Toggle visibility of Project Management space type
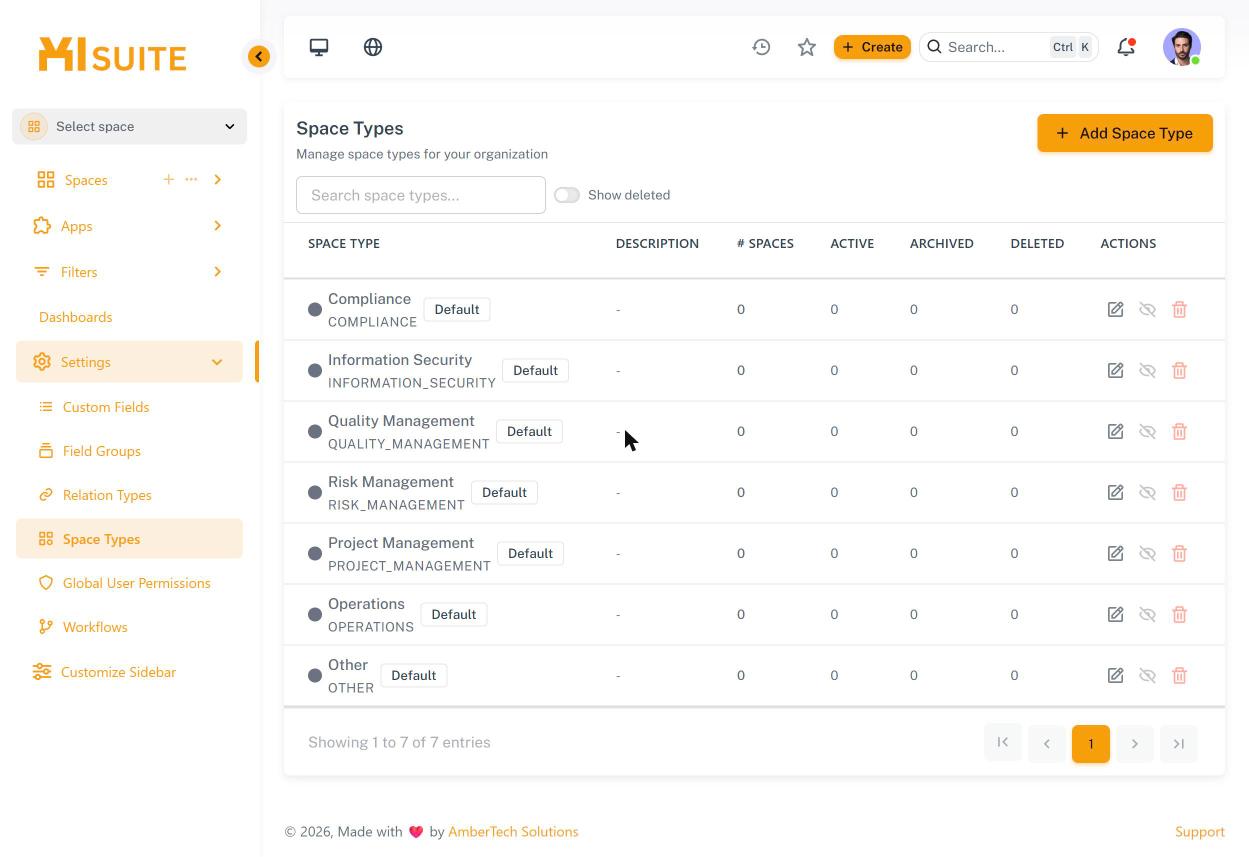 point(1147,554)
